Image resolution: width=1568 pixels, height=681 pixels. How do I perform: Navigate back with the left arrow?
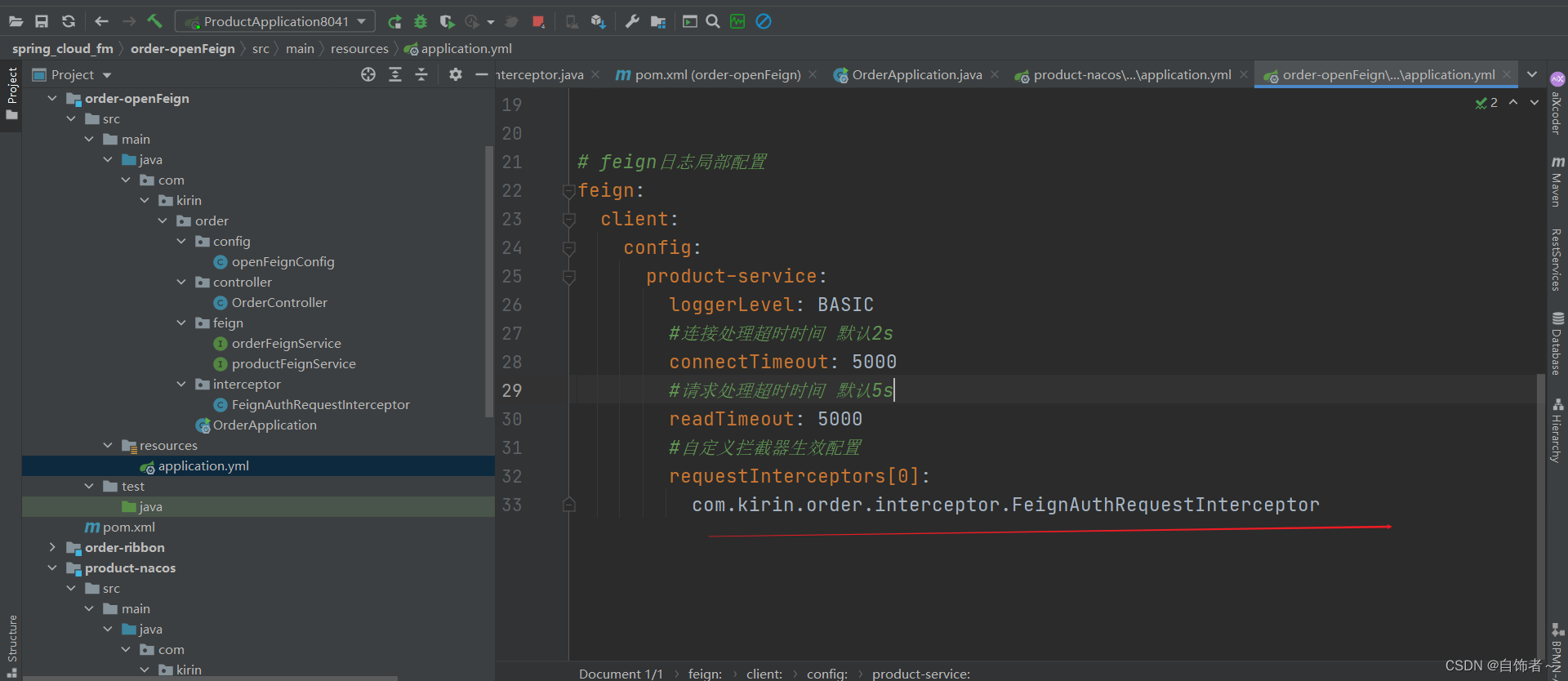point(101,21)
